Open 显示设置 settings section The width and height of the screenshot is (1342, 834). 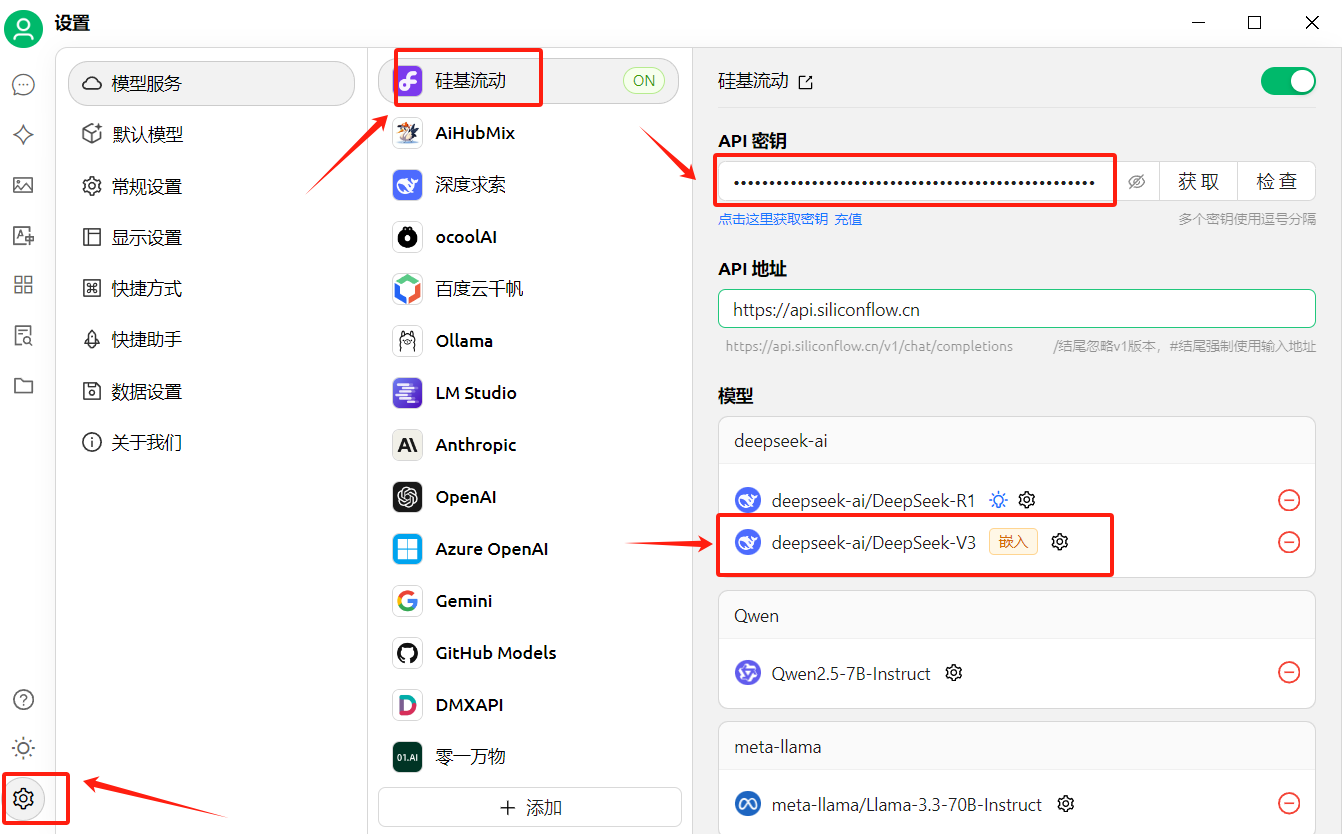(211, 237)
